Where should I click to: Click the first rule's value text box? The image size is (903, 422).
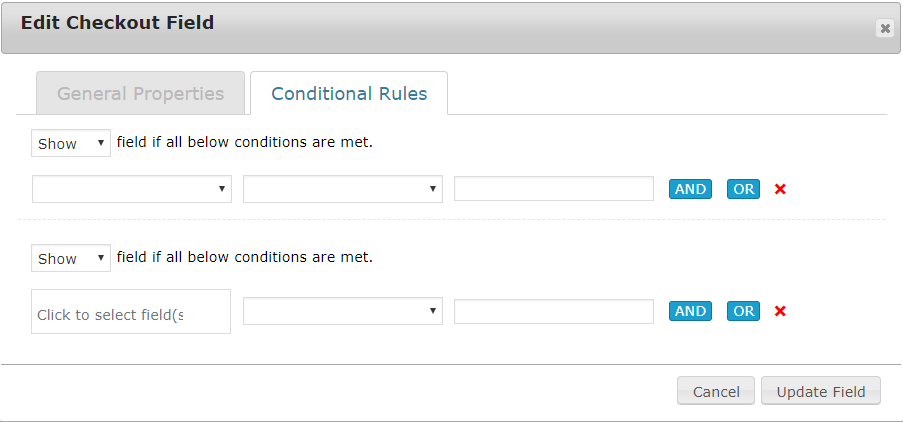point(553,189)
